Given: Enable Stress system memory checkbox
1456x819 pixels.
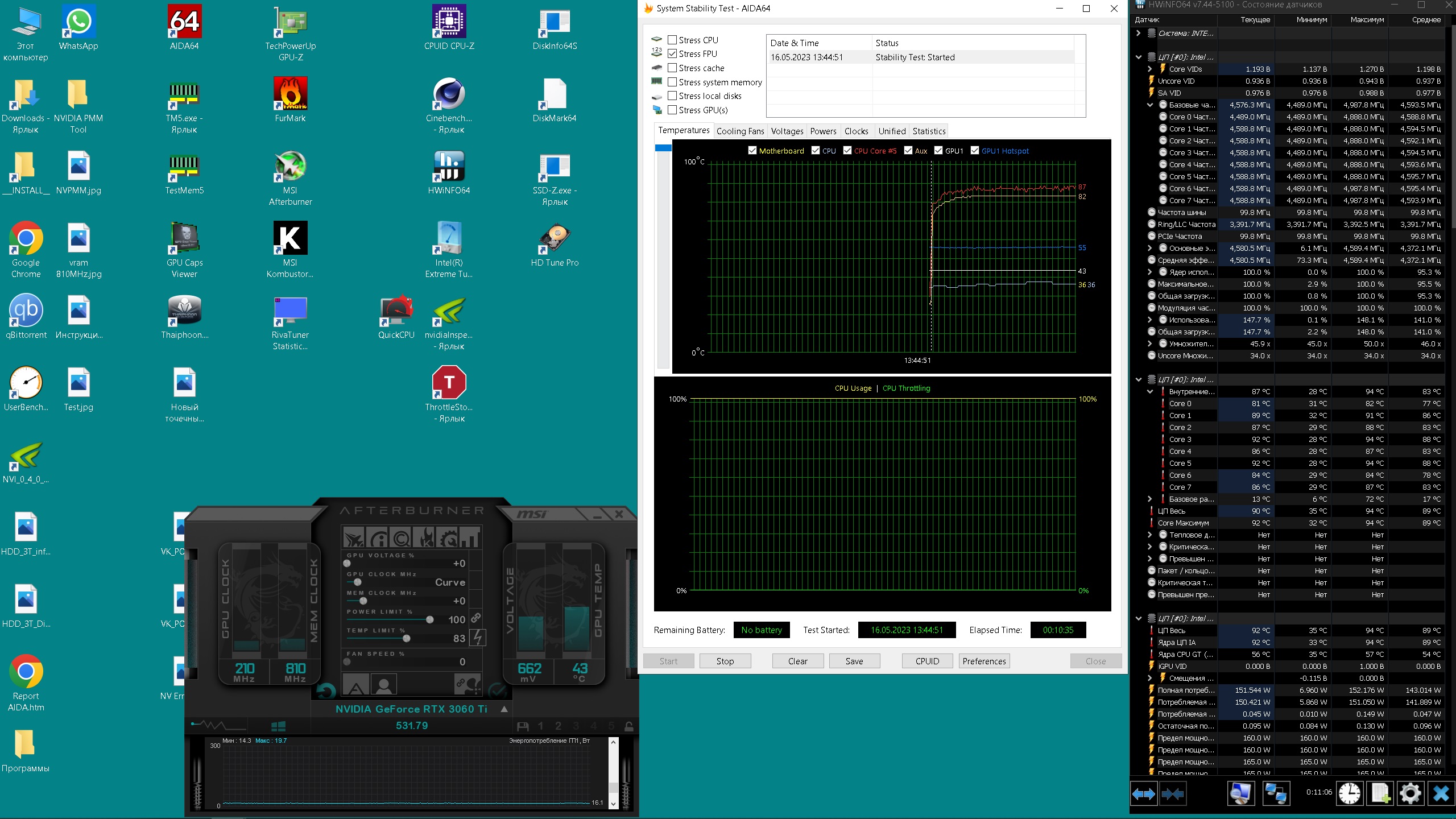Looking at the screenshot, I should click(672, 82).
